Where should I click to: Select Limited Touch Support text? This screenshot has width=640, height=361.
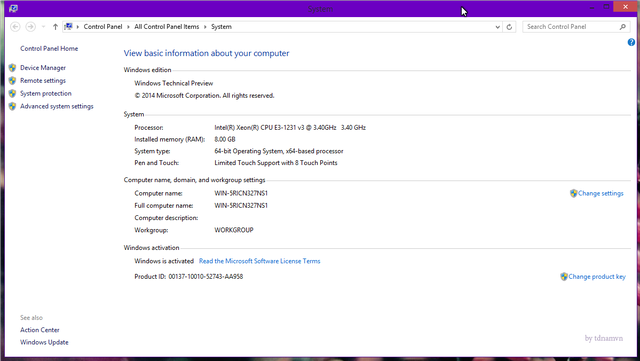(276, 163)
